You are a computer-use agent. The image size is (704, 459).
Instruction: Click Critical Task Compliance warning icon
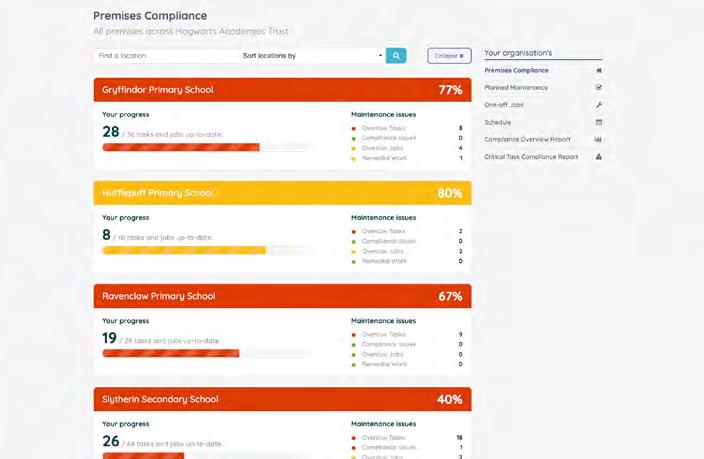[598, 157]
